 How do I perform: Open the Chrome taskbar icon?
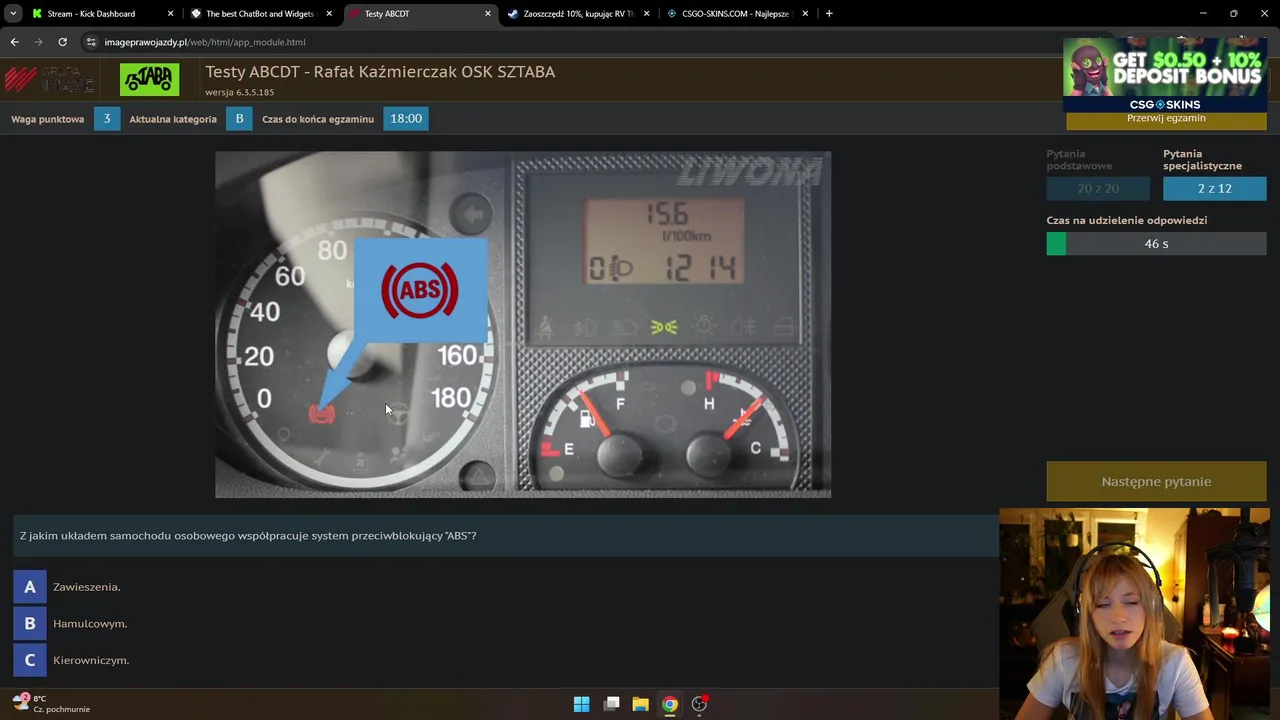click(x=670, y=704)
